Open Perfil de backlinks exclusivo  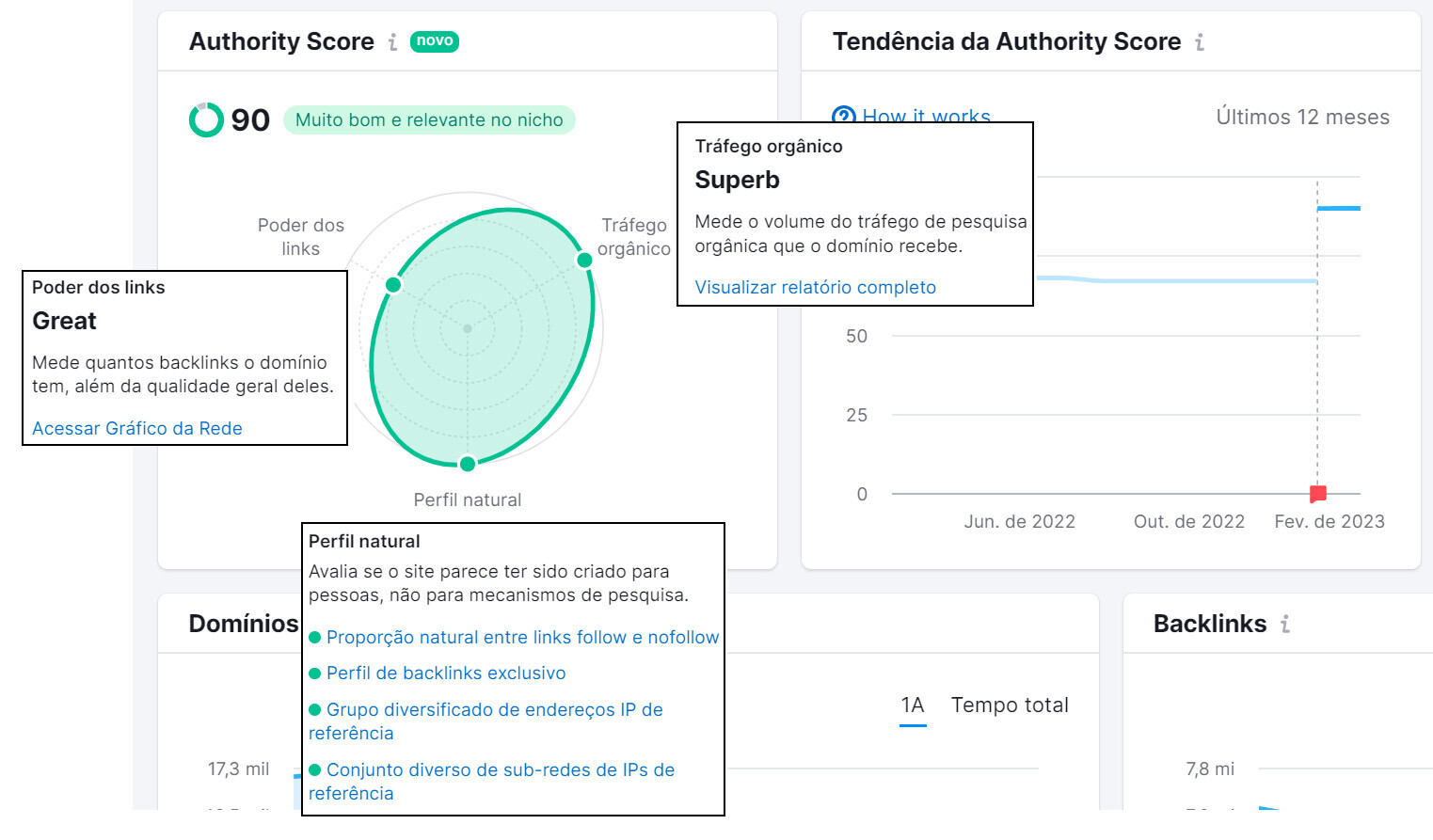pos(446,673)
